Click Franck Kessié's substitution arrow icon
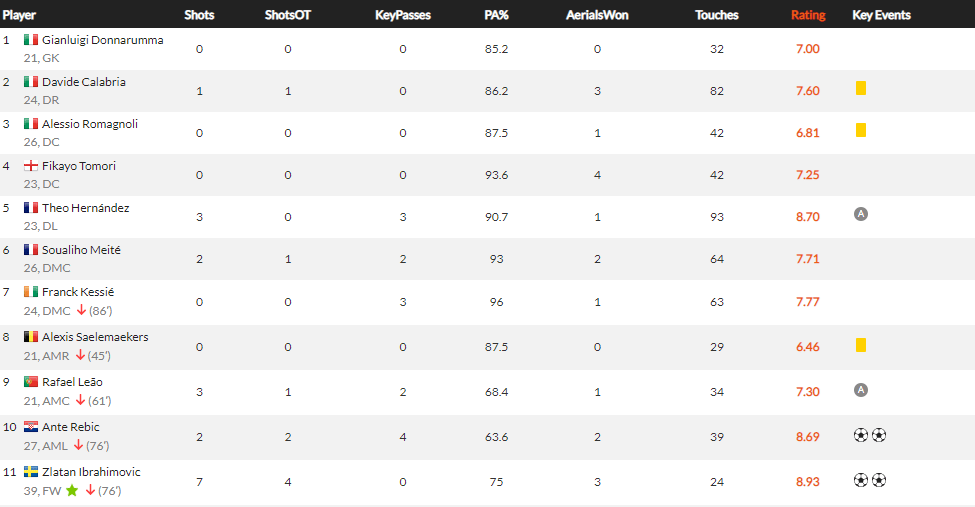The height and width of the screenshot is (507, 975). pyautogui.click(x=81, y=310)
